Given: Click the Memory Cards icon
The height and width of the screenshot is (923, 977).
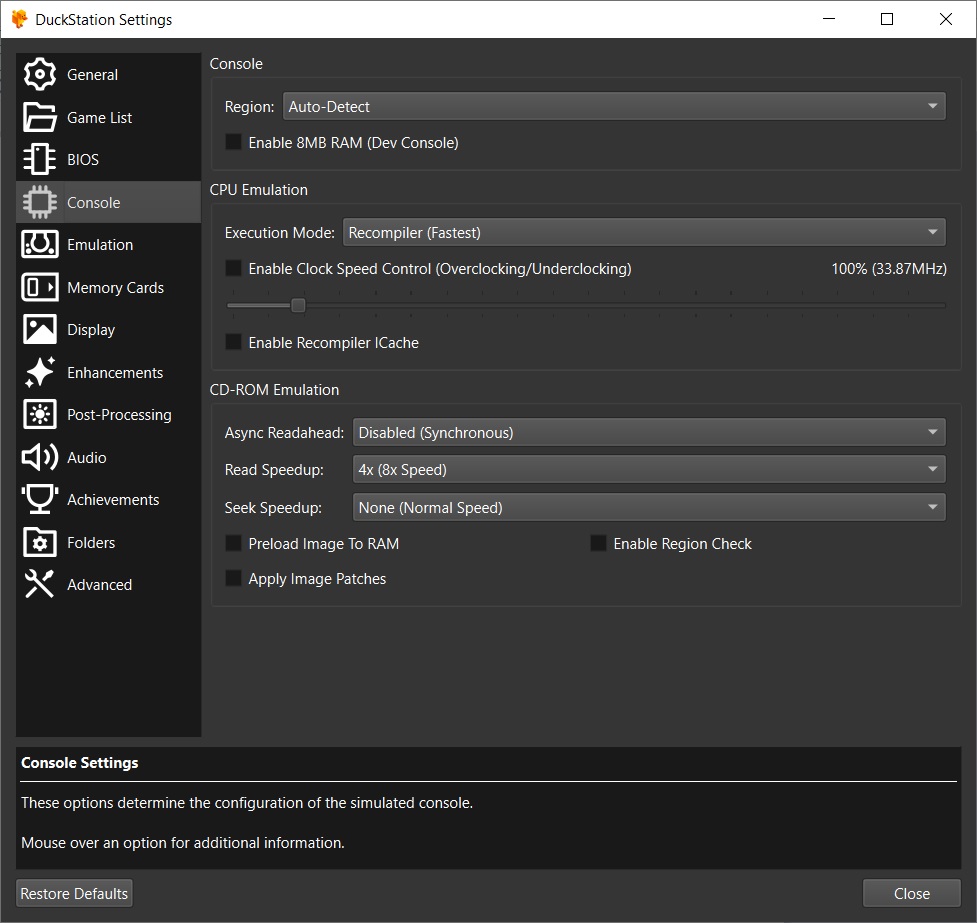Looking at the screenshot, I should tap(39, 287).
